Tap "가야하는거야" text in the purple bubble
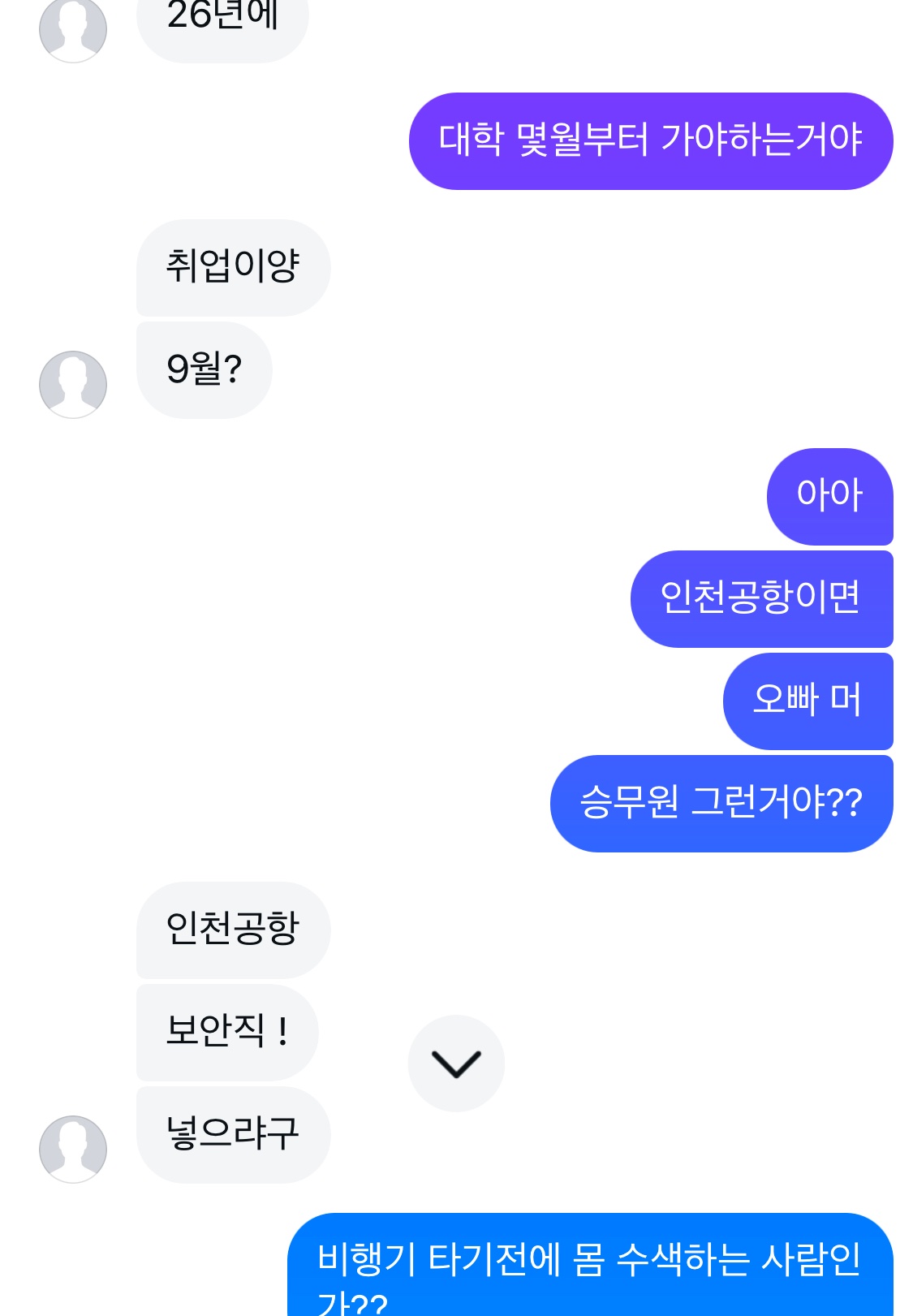913x1316 pixels. [761, 140]
